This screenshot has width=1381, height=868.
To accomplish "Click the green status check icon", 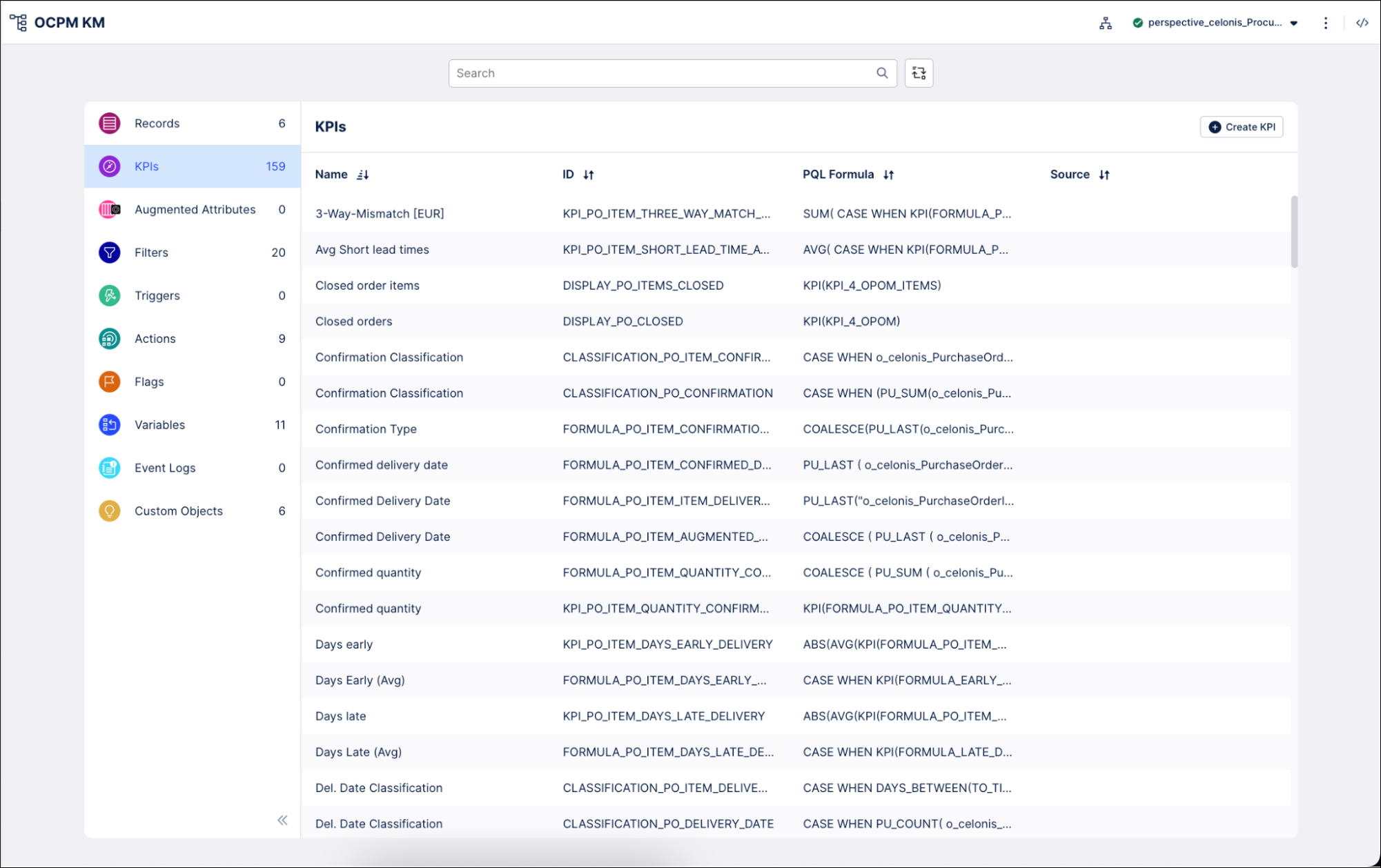I will click(x=1138, y=23).
